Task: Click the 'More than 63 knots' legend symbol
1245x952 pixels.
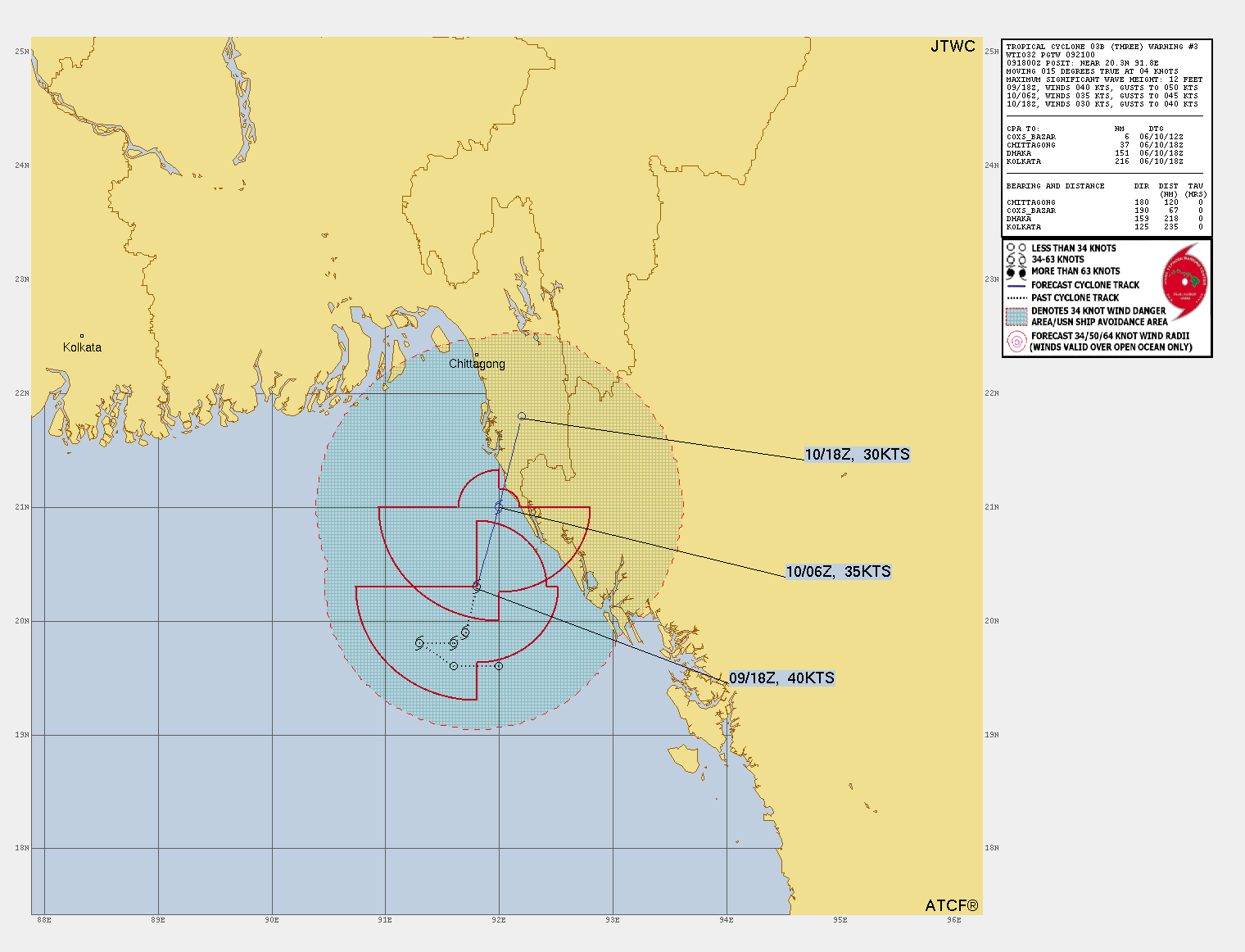Action: tap(1016, 272)
